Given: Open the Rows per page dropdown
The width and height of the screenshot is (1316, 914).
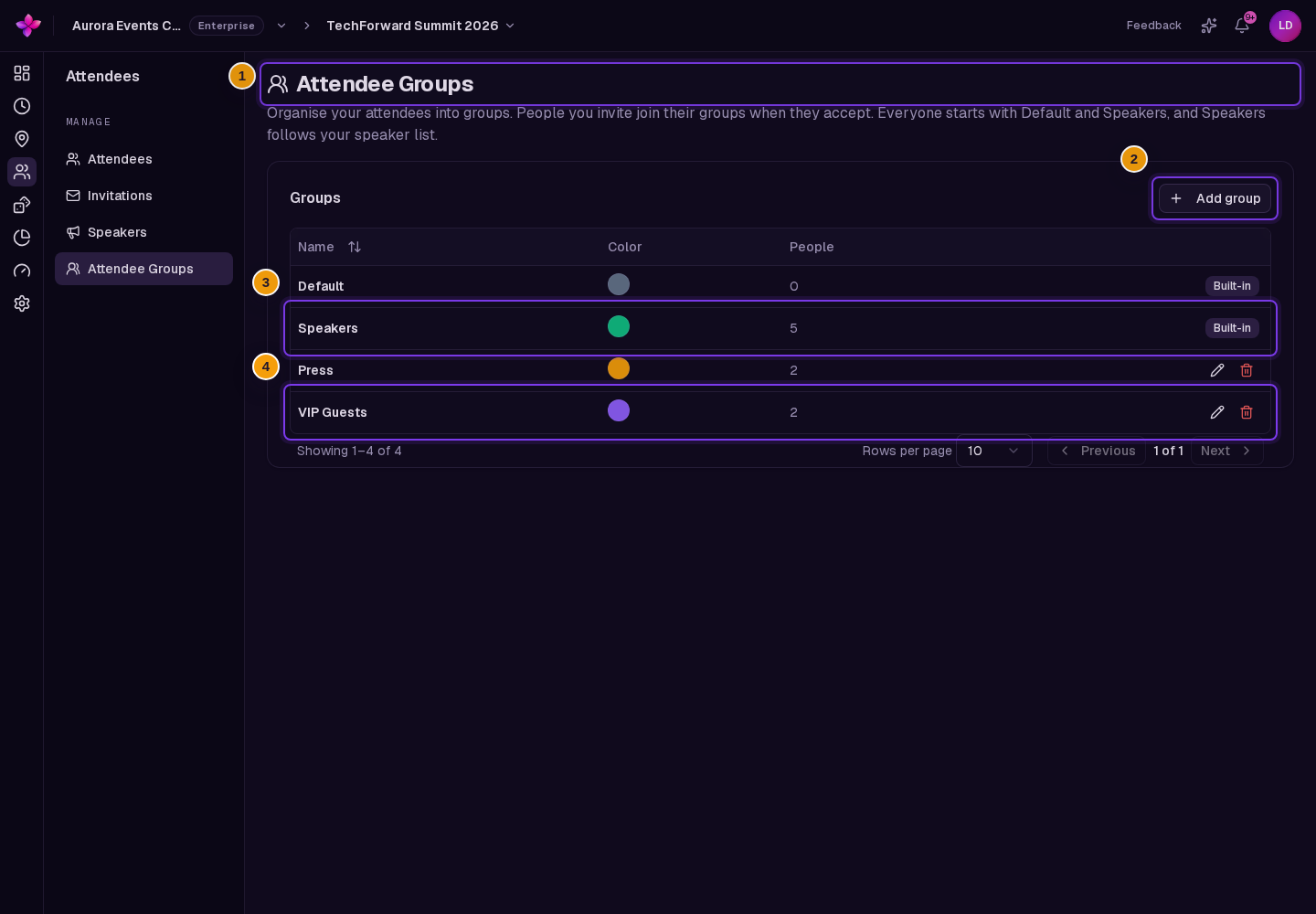Looking at the screenshot, I should (x=994, y=451).
